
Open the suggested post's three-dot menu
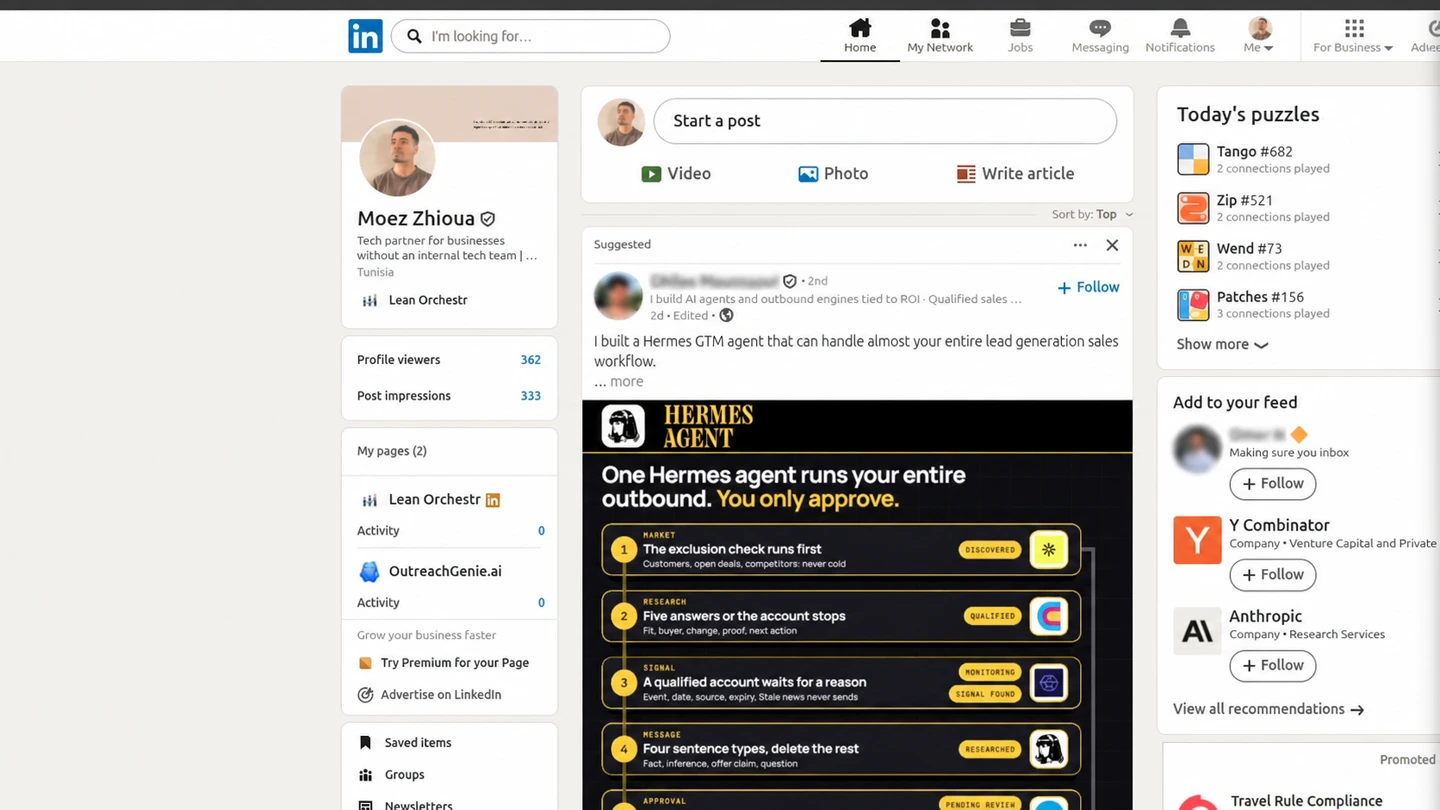pyautogui.click(x=1080, y=245)
